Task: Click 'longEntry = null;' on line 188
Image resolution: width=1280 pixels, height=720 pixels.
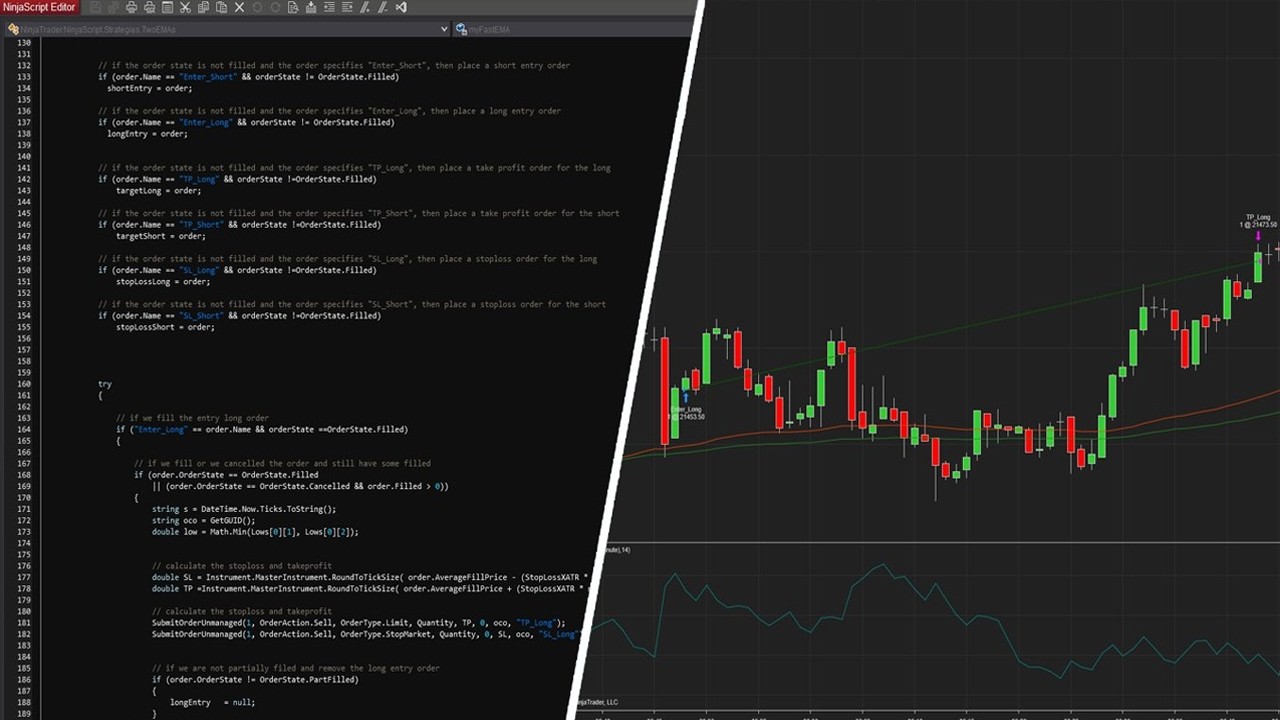Action: coord(212,702)
